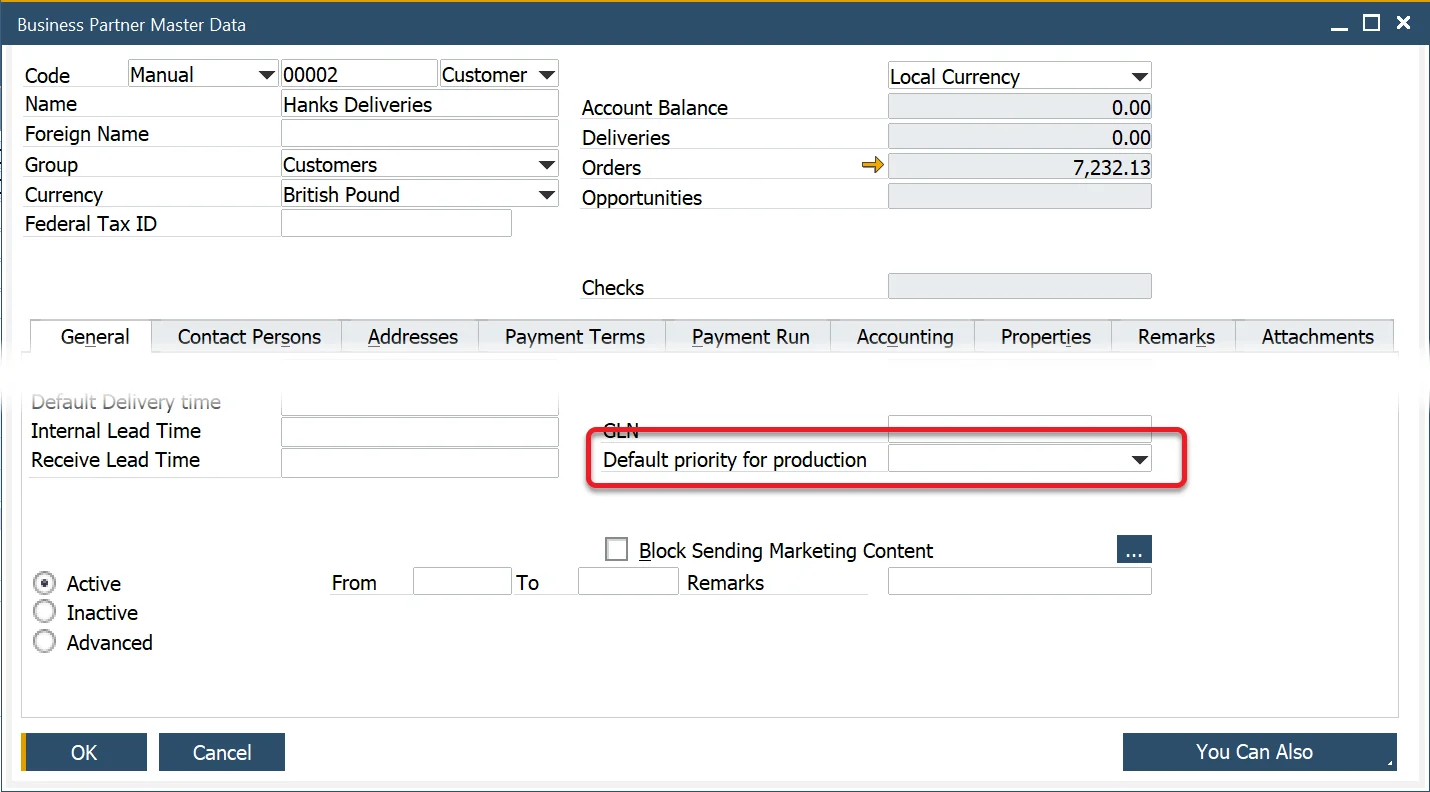Minimize the Business Partner Master Data window
This screenshot has height=792, width=1430.
[1339, 23]
